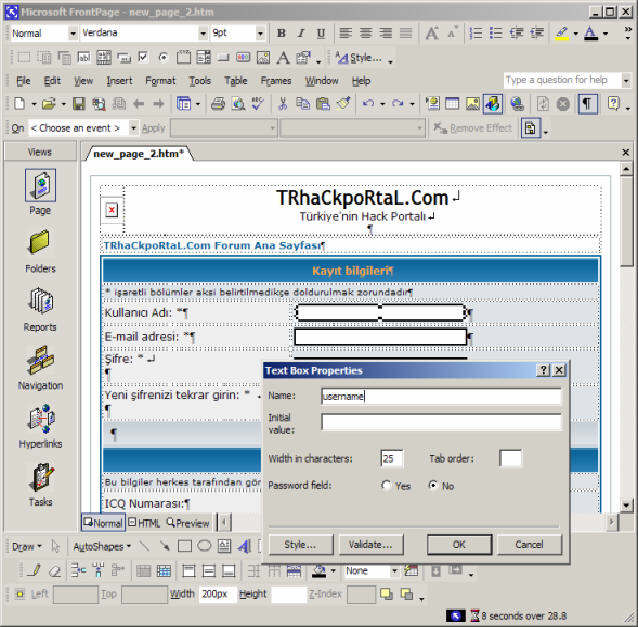The height and width of the screenshot is (627, 638).
Task: Click the Validate... button in dialog
Action: tap(370, 544)
